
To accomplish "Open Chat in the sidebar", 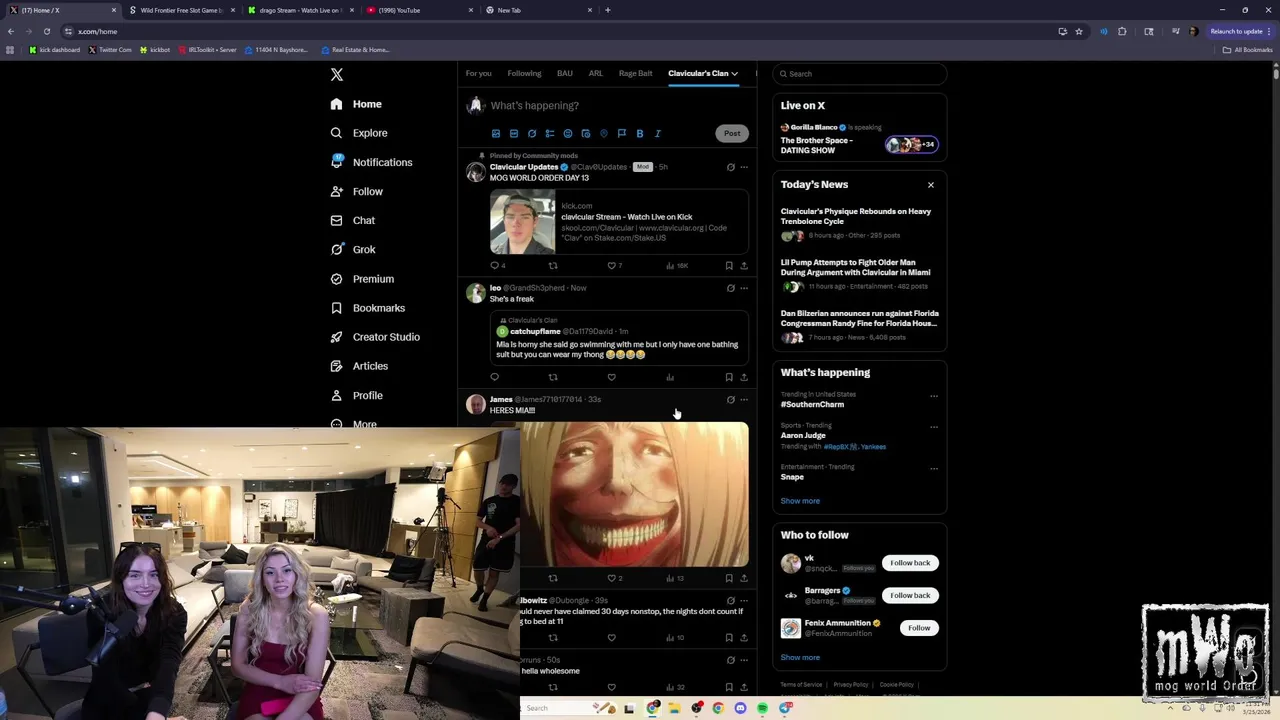I will pos(352,220).
